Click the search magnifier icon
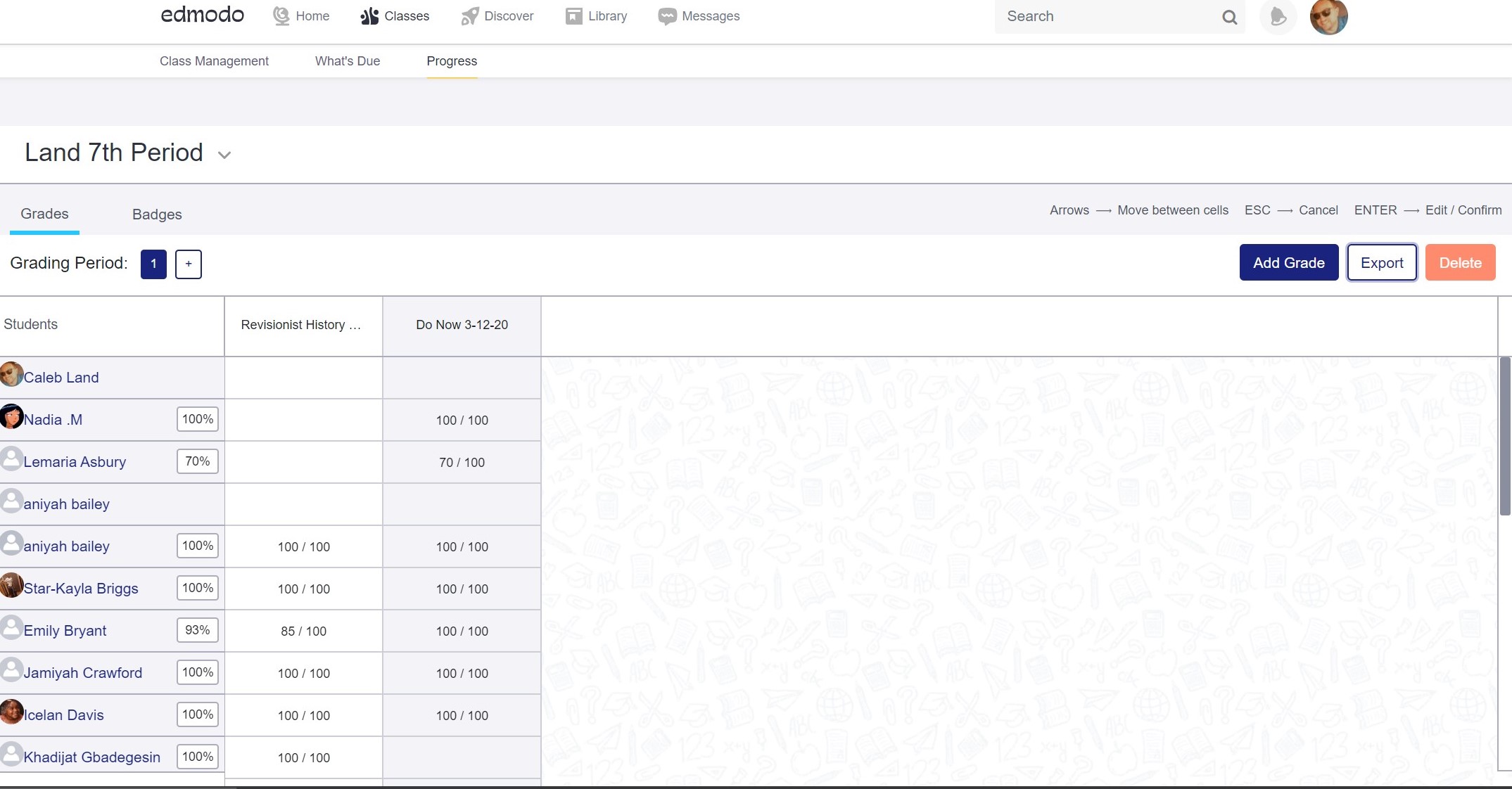The height and width of the screenshot is (789, 1512). (1229, 17)
